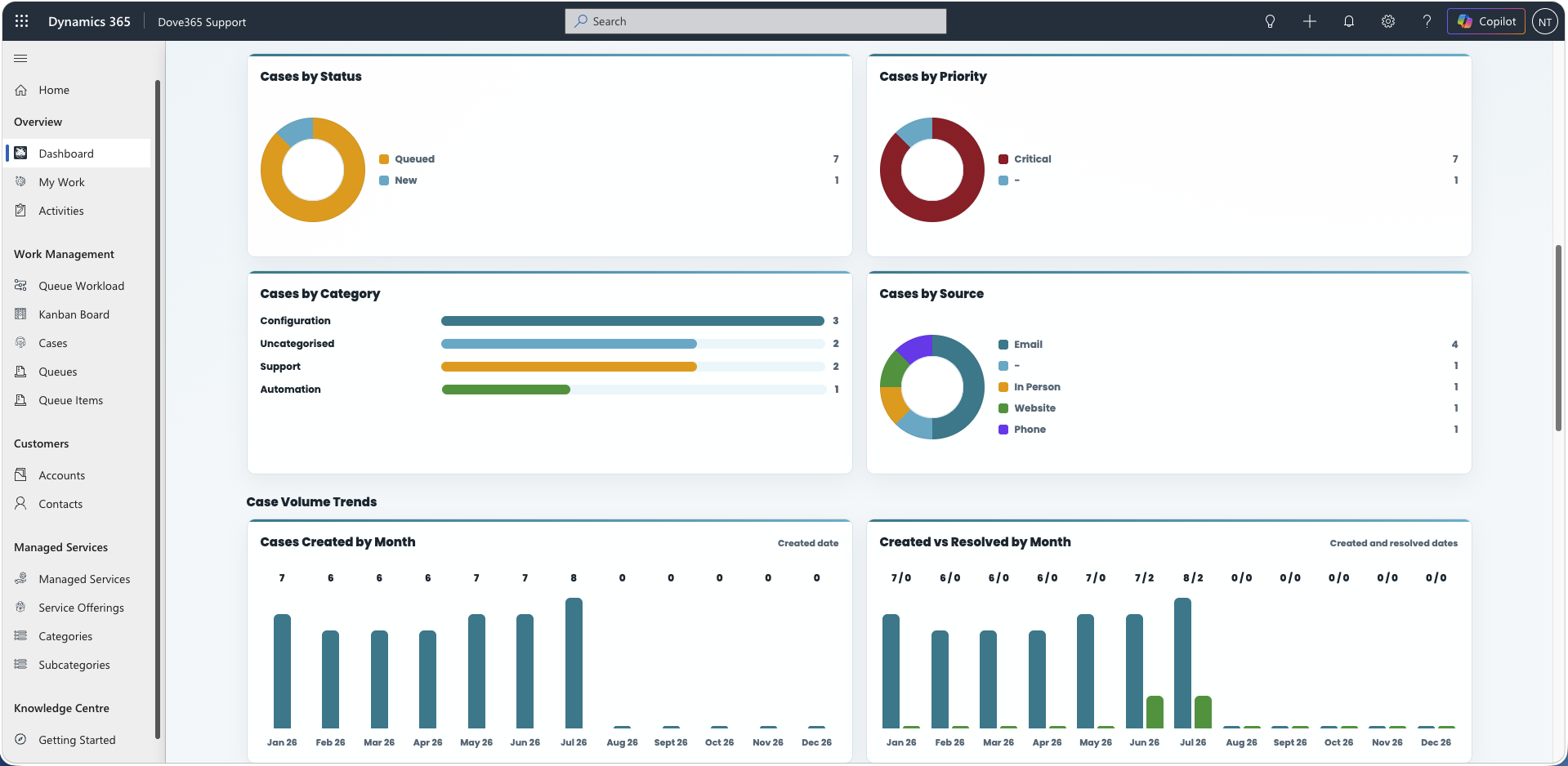The image size is (1568, 766).
Task: Click the 'In Person' source legend label
Action: (1037, 387)
